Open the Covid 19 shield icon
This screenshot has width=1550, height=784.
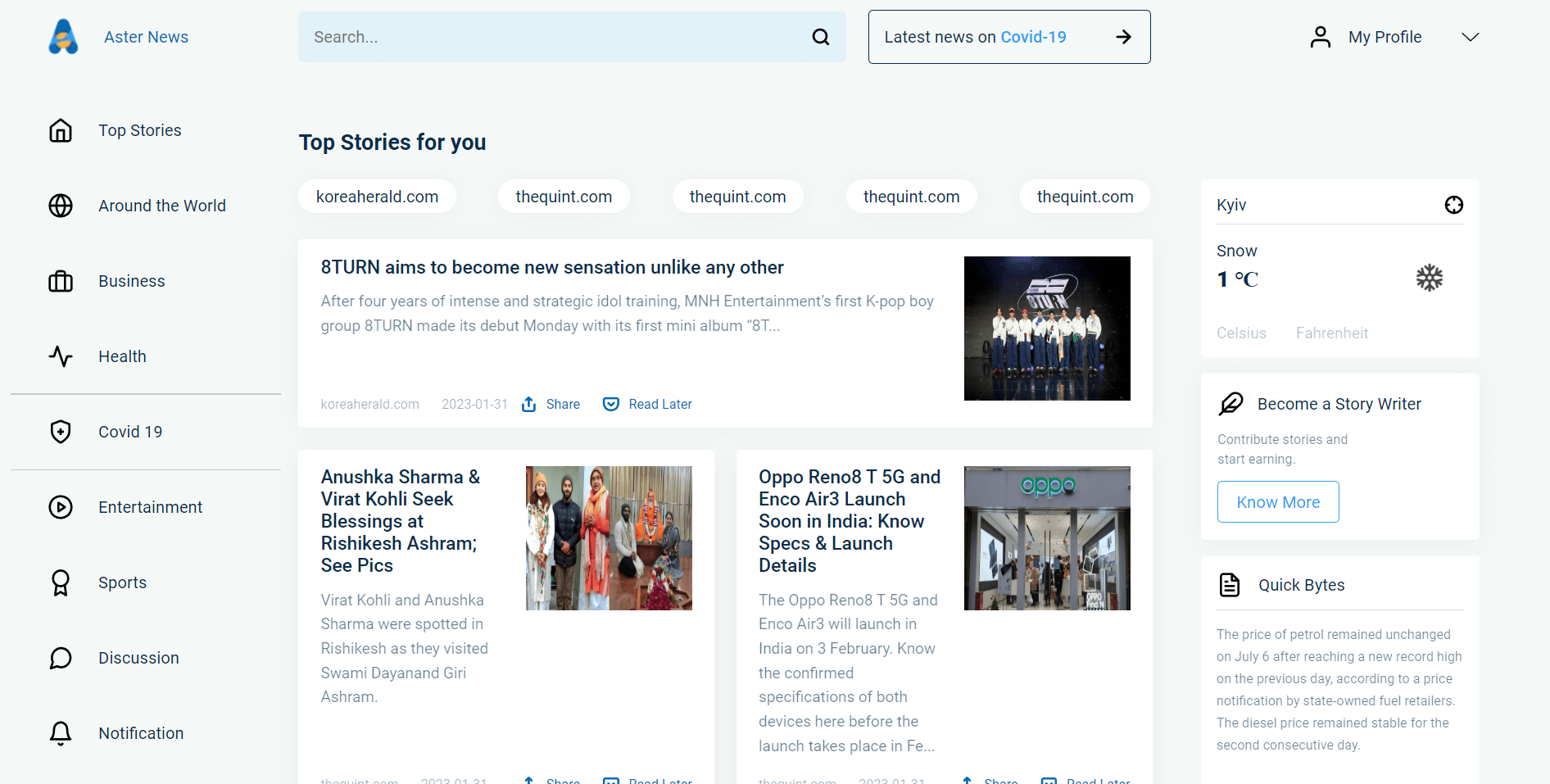pos(61,432)
